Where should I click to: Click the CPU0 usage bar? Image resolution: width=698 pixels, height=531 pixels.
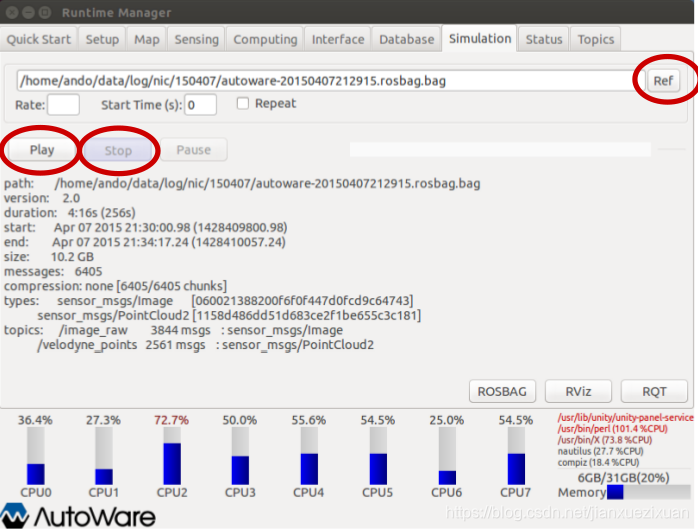(36, 456)
